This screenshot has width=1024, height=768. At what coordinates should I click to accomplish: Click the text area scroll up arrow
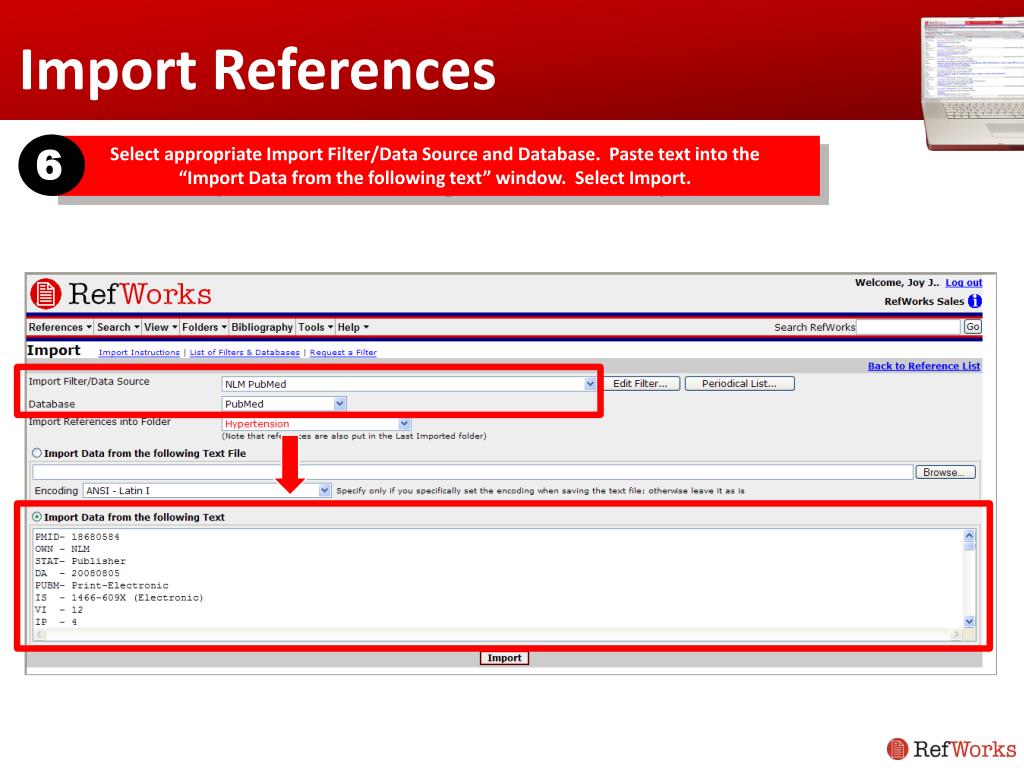(x=969, y=536)
